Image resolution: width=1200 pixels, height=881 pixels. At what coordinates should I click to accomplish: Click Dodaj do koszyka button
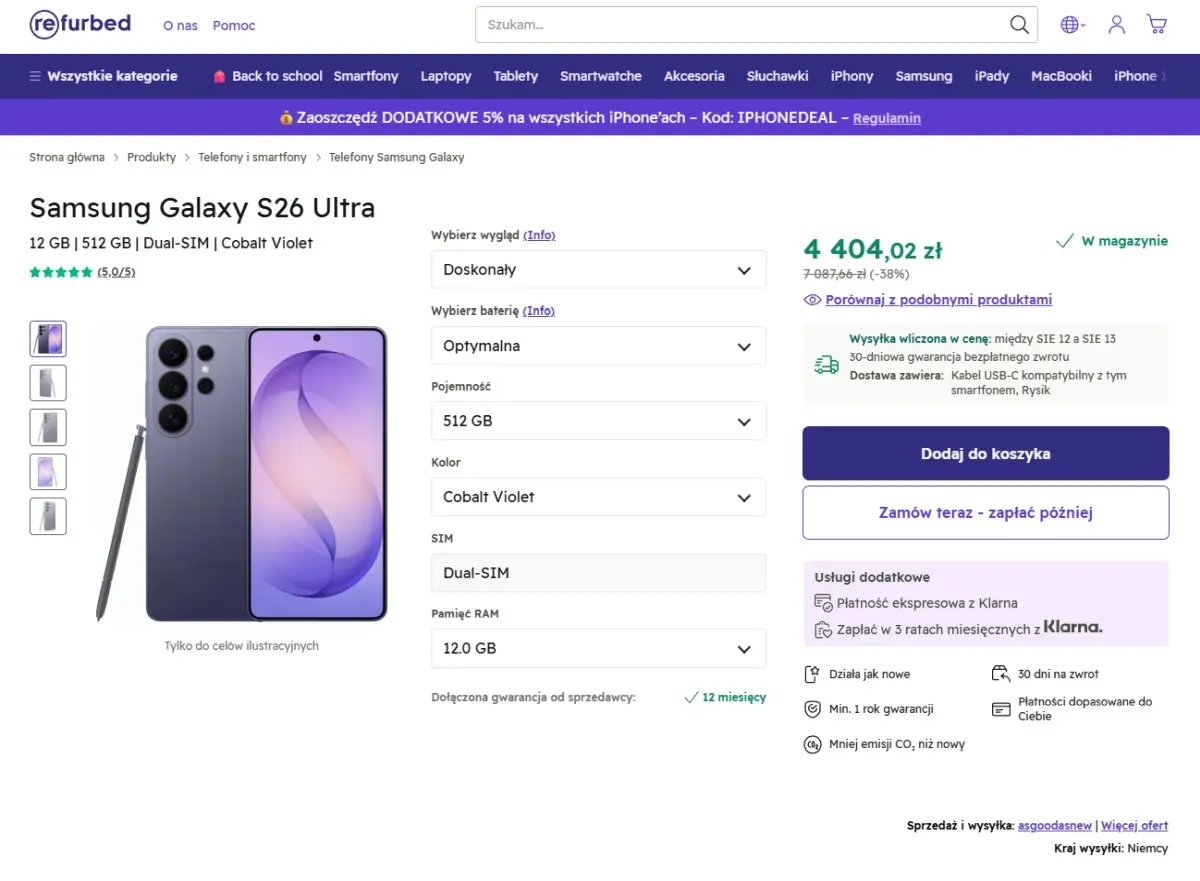(986, 454)
